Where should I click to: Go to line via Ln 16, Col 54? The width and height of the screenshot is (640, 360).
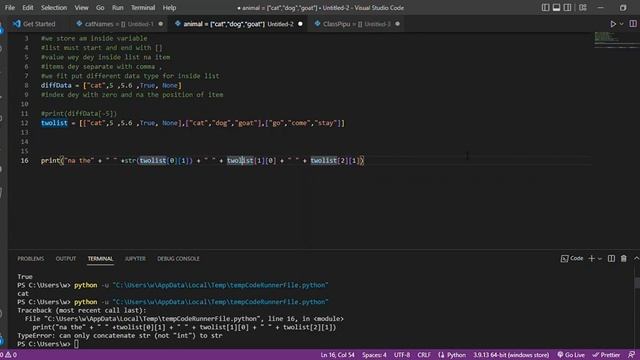[337, 355]
